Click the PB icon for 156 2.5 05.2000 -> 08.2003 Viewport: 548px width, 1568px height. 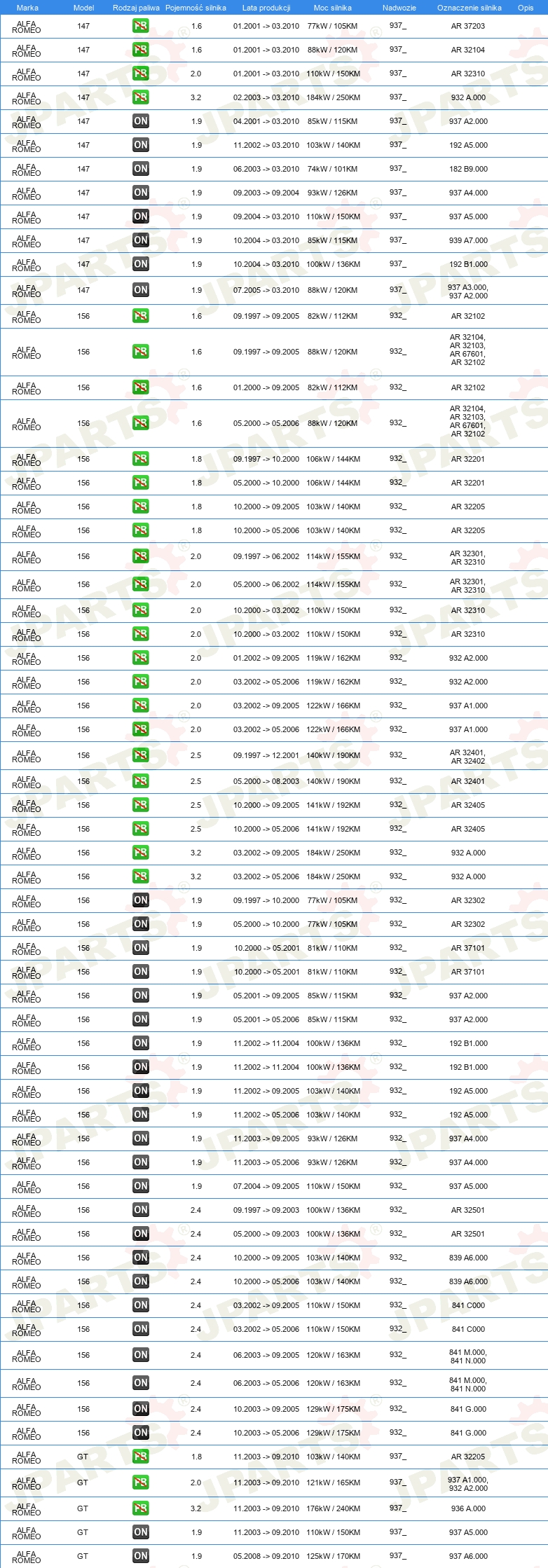(x=140, y=781)
